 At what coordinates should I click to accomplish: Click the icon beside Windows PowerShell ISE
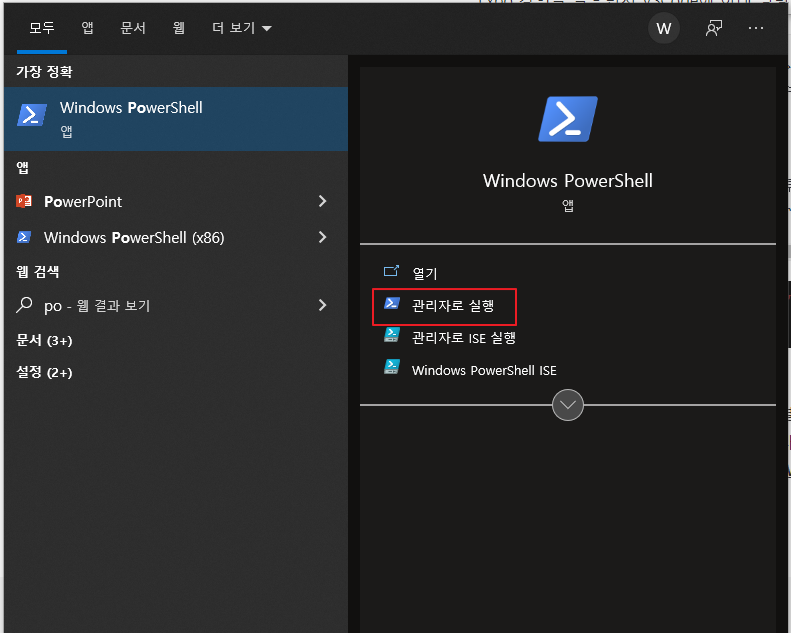[391, 367]
